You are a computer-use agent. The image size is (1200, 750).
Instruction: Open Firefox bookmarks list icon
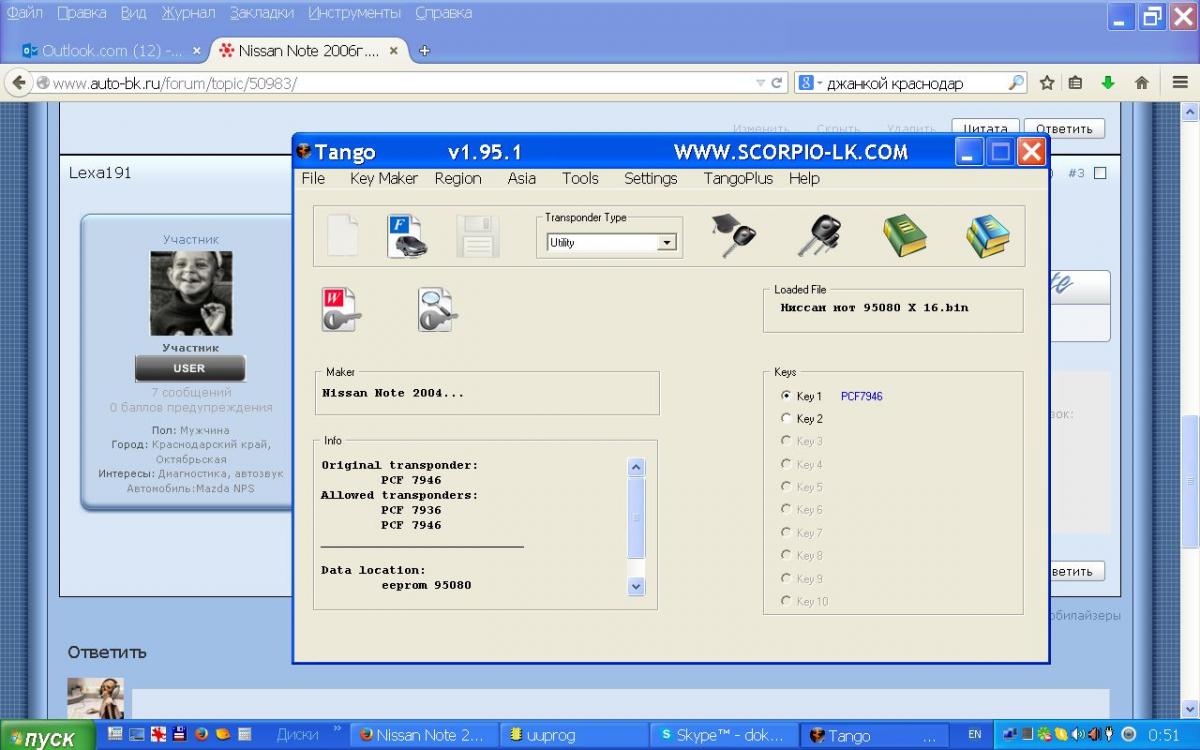coord(1075,83)
